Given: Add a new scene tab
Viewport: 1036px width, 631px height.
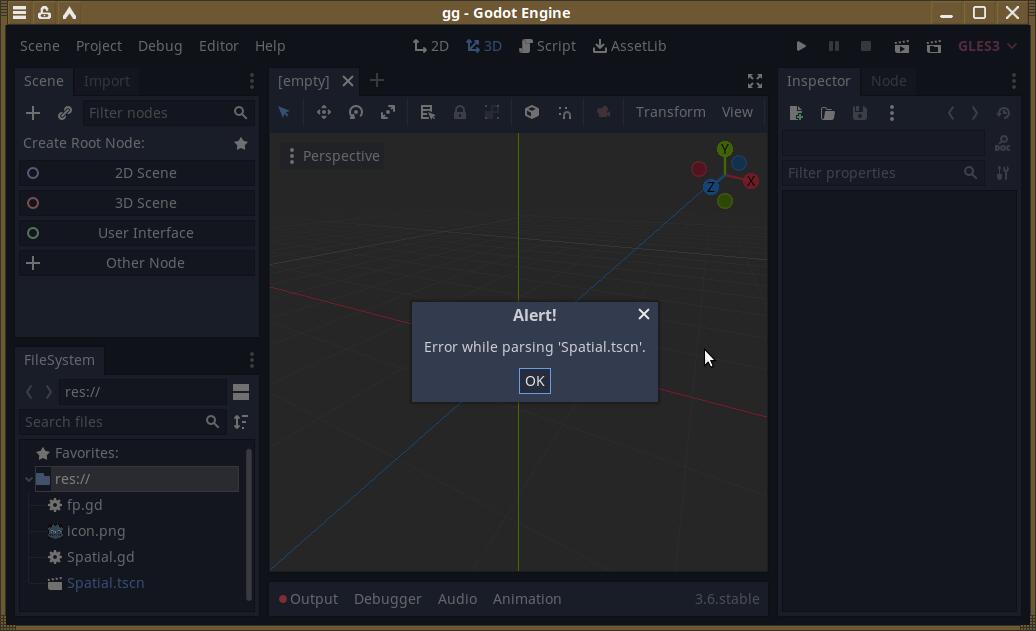Looking at the screenshot, I should (x=377, y=81).
